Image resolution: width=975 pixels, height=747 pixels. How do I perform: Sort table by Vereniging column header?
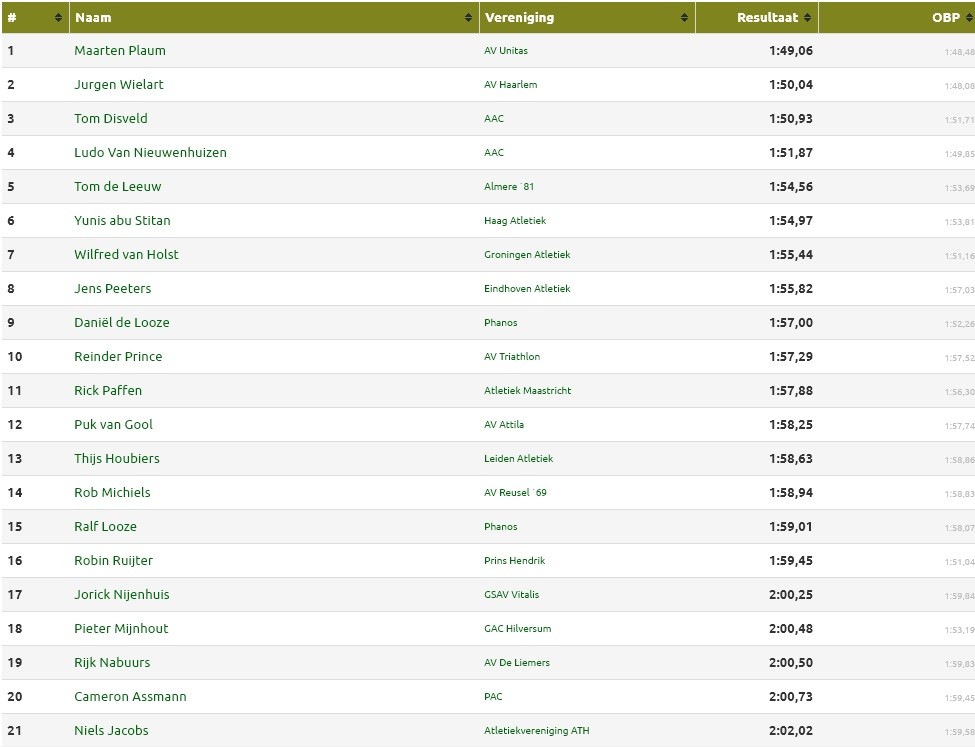[519, 18]
